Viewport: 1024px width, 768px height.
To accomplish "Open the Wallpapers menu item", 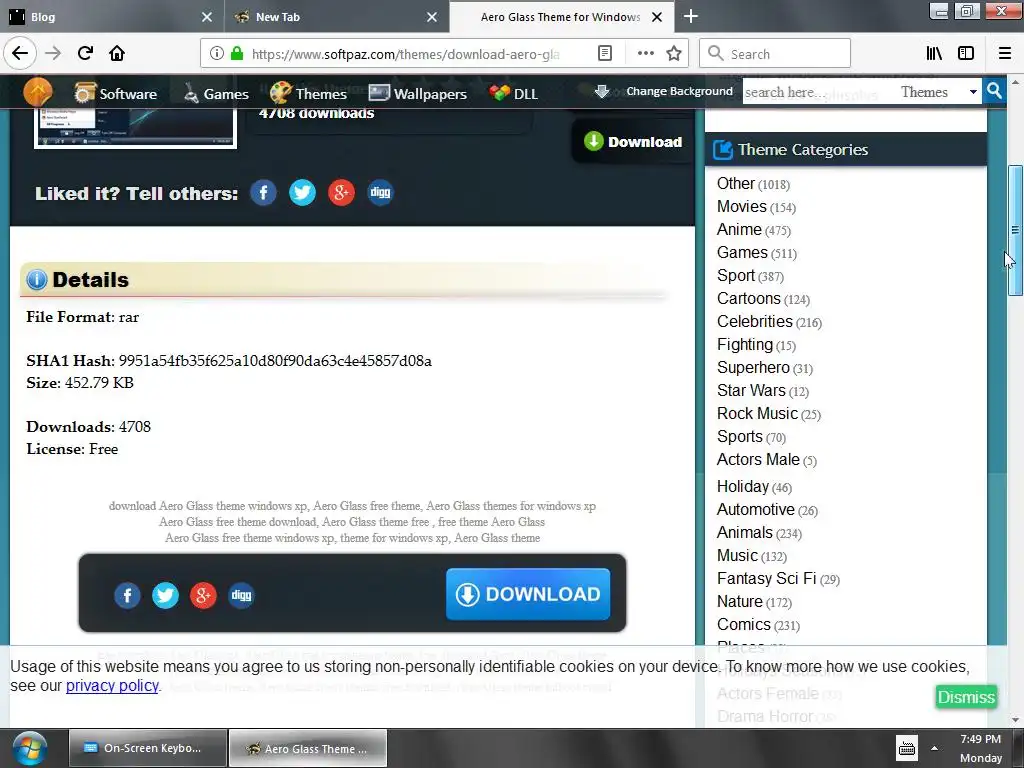I will 418,93.
